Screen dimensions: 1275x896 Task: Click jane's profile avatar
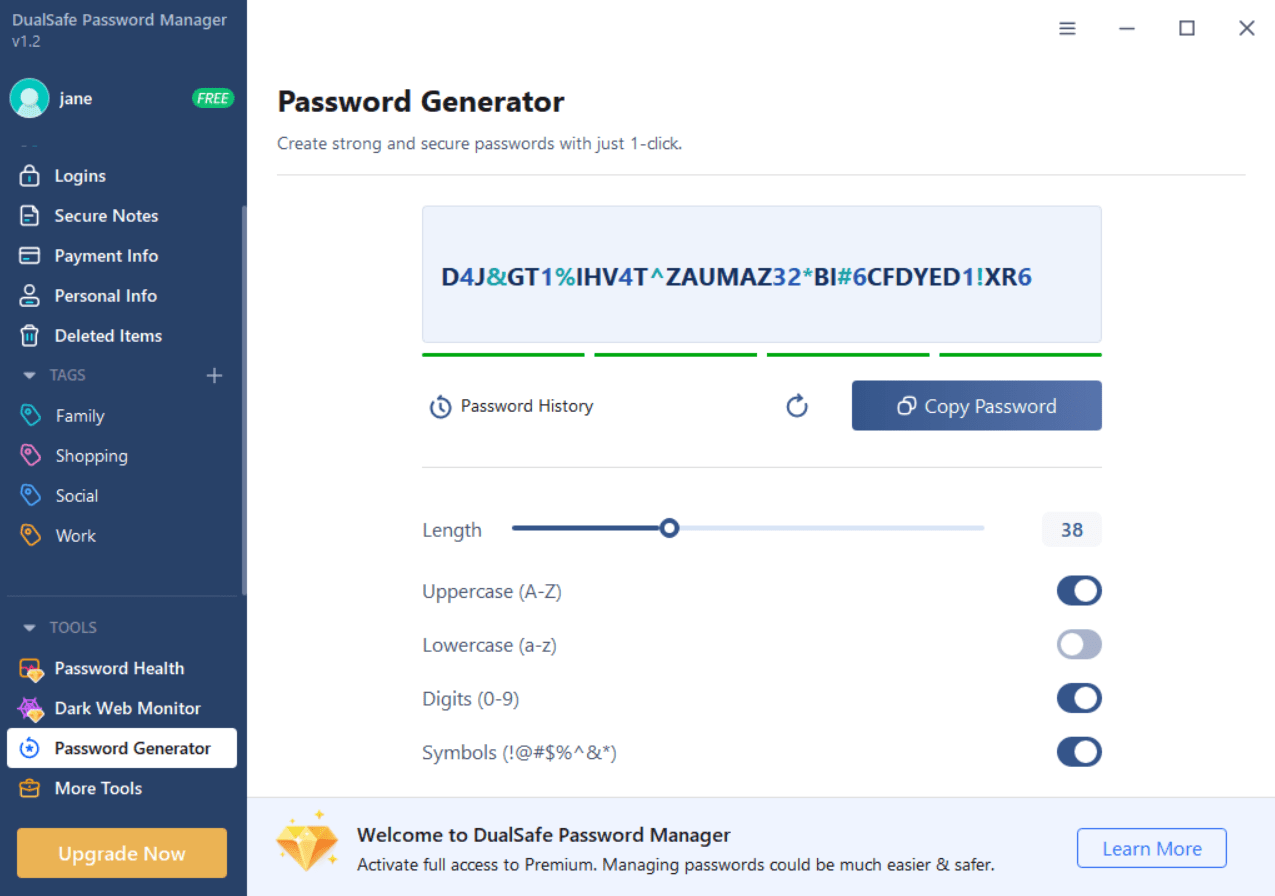pyautogui.click(x=29, y=98)
